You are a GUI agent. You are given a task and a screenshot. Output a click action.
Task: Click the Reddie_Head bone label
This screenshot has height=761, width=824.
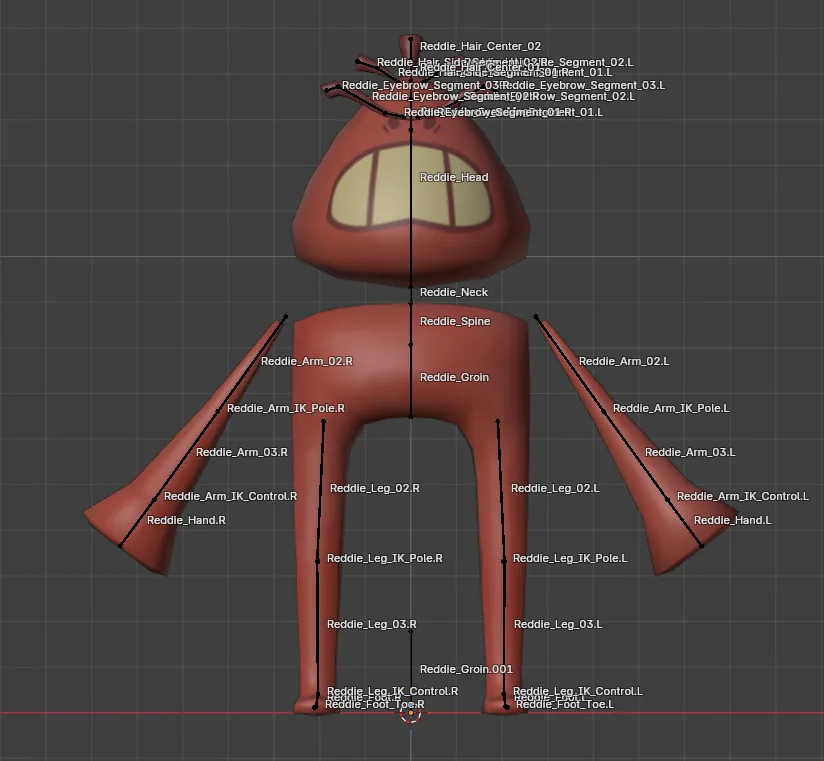[x=454, y=177]
